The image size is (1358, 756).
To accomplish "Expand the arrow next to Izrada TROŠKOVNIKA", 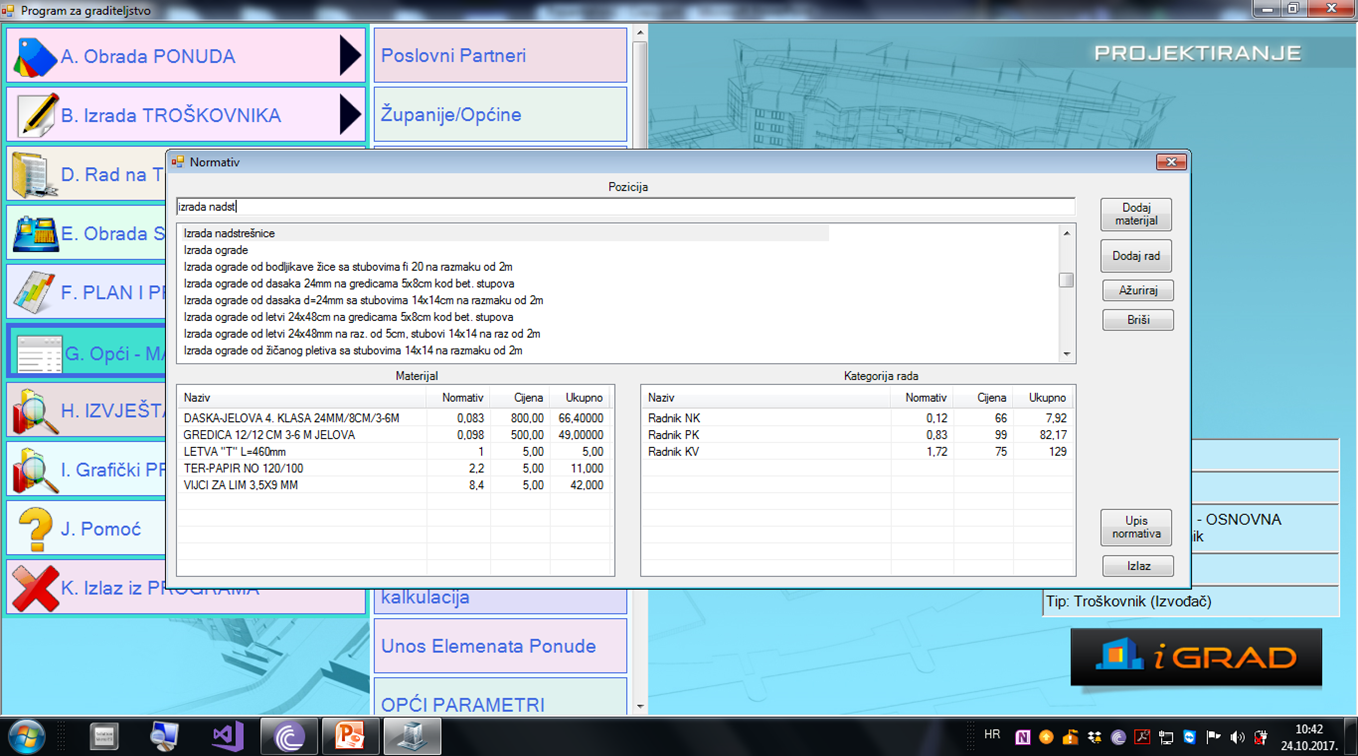I will 349,115.
